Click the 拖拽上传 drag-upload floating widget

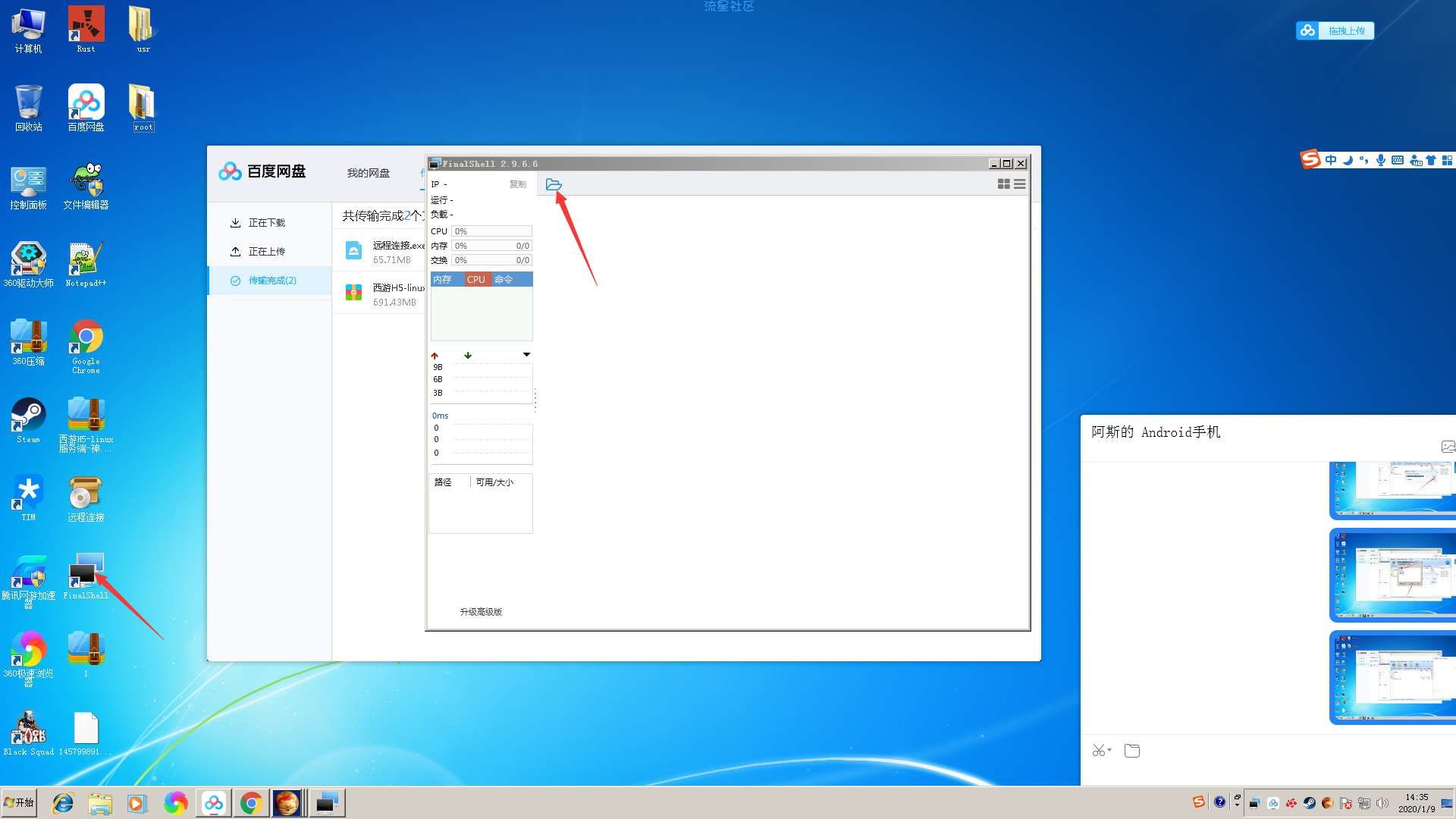coord(1335,30)
